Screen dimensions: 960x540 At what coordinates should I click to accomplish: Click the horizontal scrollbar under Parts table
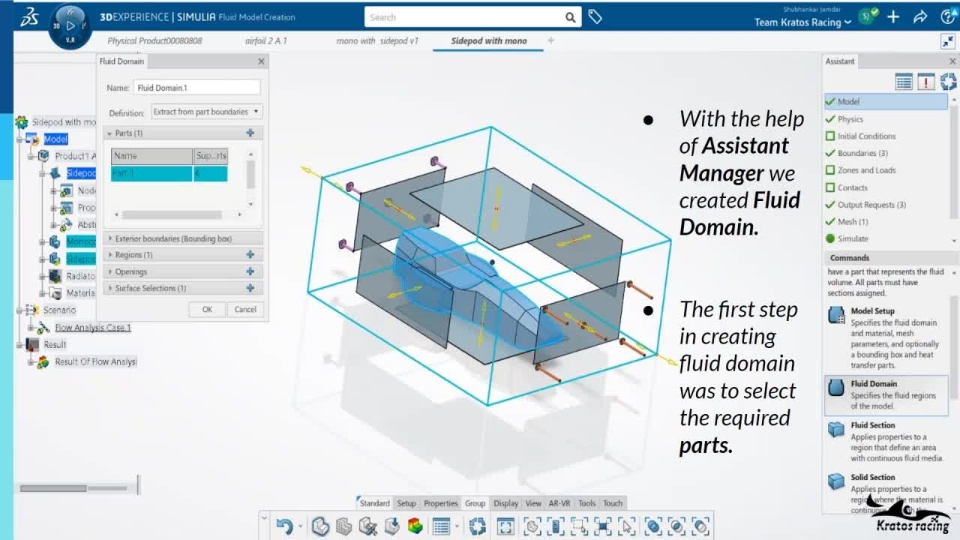172,215
